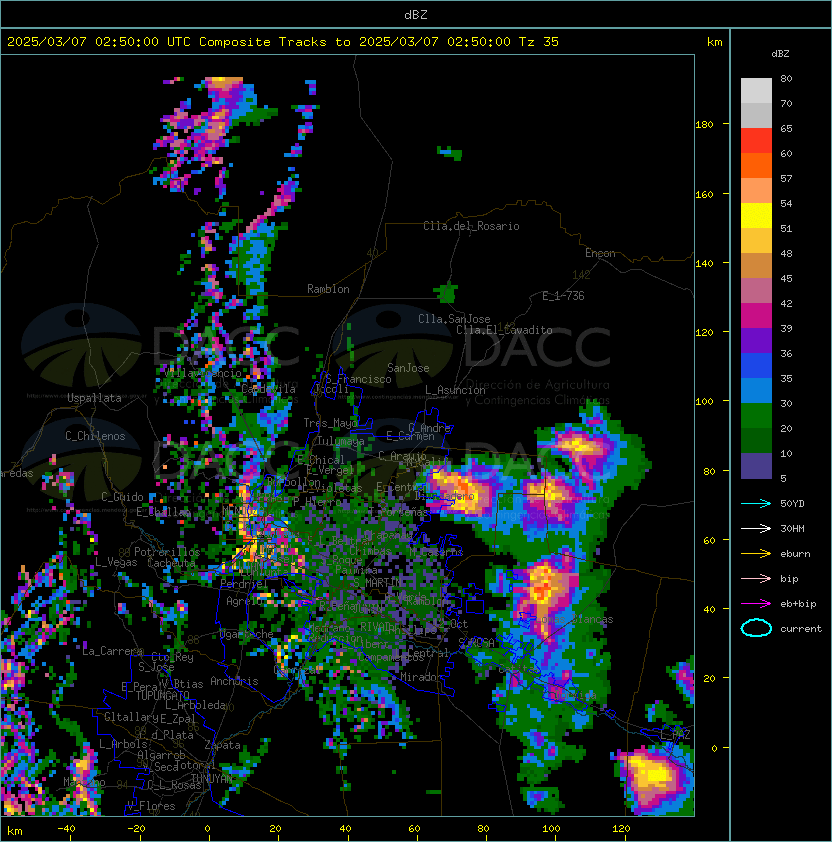Click the C_Guido place label
Screen dimensions: 832x842
(122, 497)
